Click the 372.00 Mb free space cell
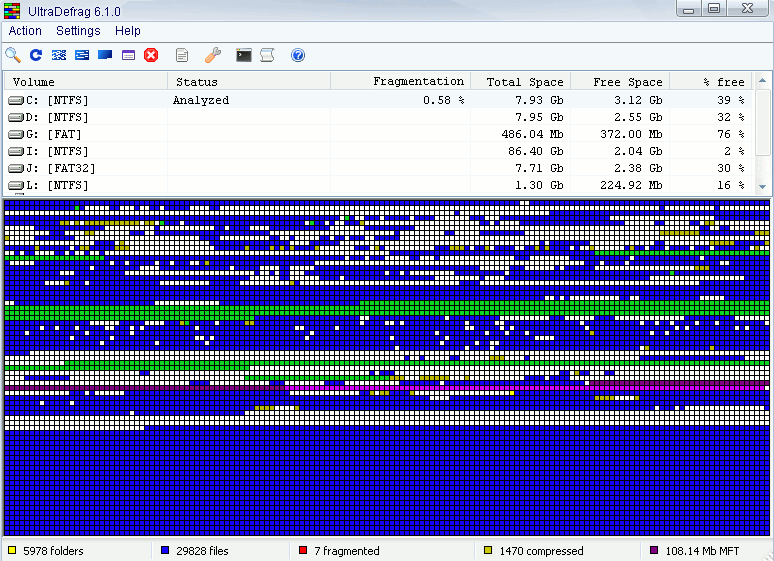 [x=631, y=134]
